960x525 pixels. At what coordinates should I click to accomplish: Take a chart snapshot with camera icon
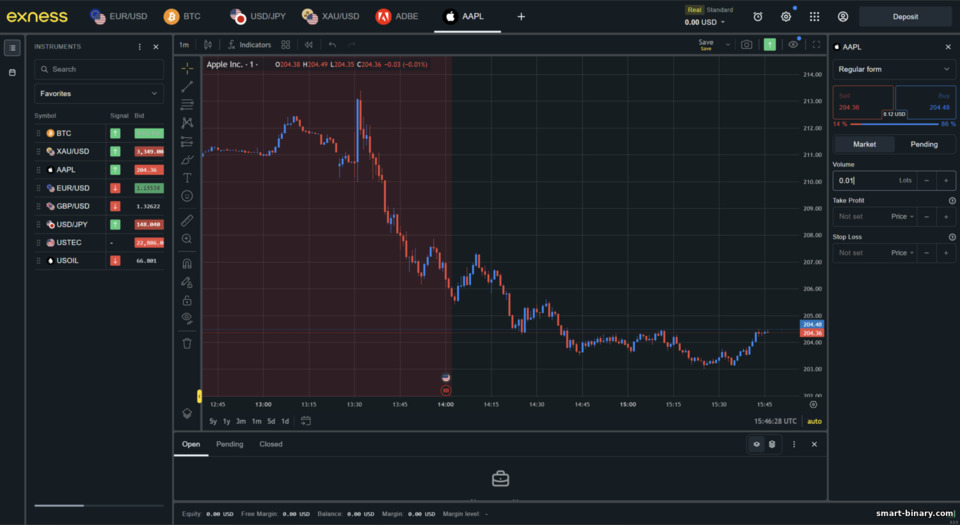coord(746,45)
